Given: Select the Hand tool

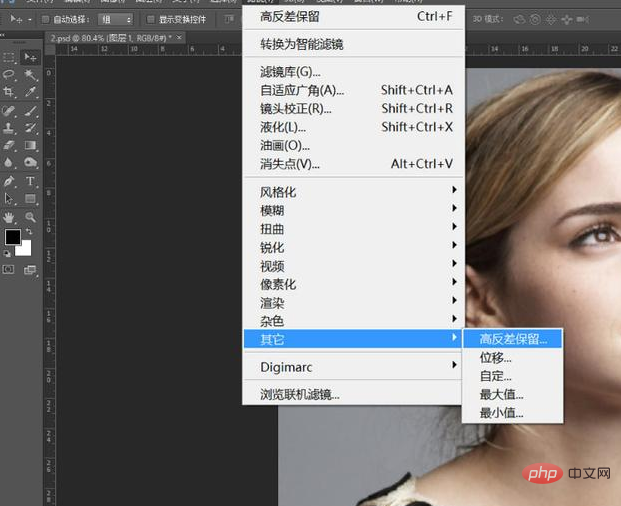Looking at the screenshot, I should coord(9,217).
